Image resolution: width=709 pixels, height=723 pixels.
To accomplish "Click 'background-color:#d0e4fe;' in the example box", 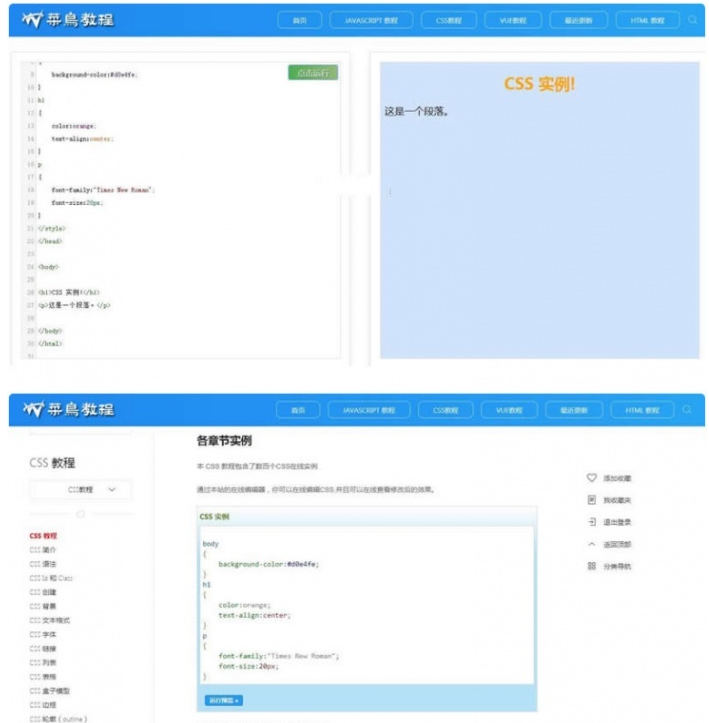I will pyautogui.click(x=268, y=564).
